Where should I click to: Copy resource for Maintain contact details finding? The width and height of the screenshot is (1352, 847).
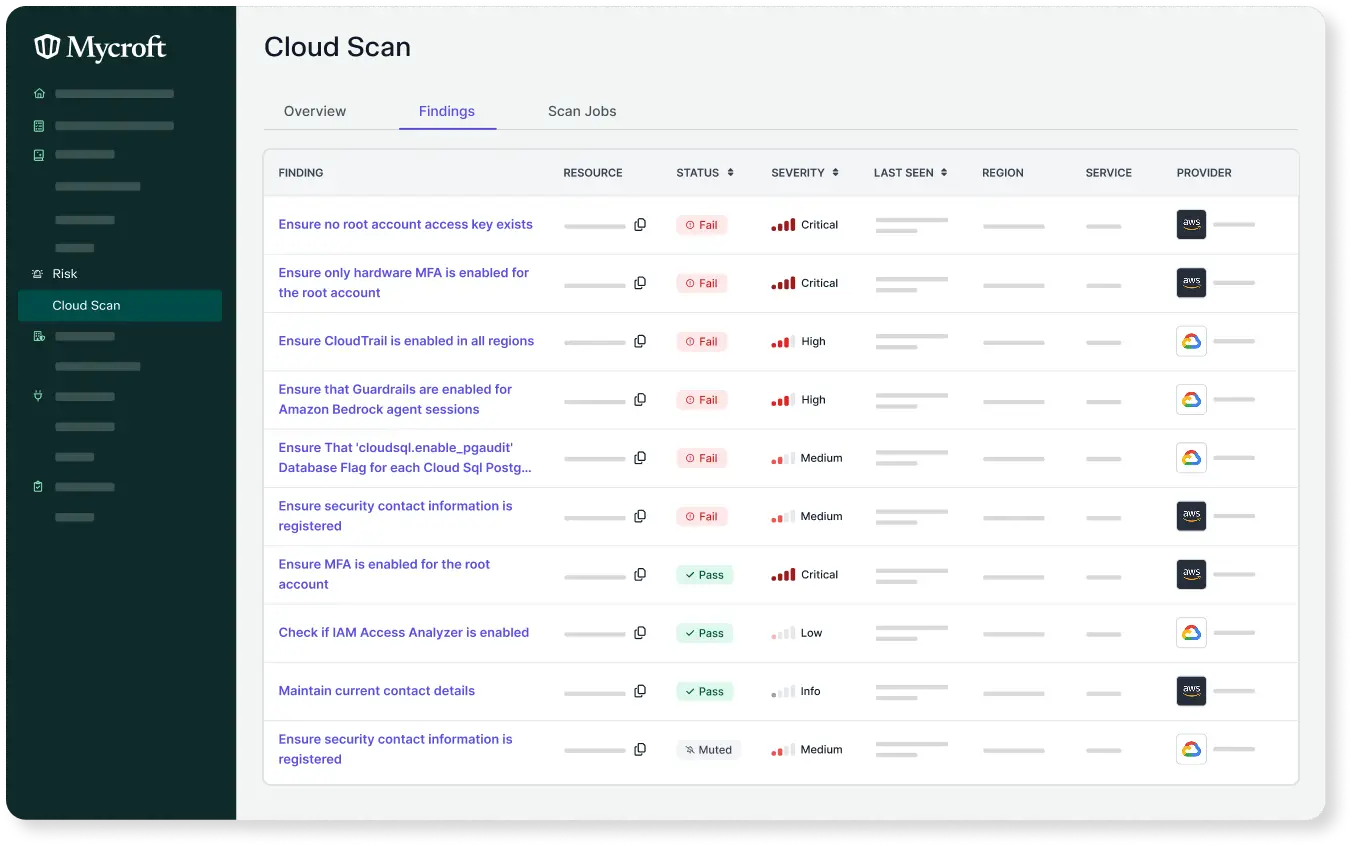[x=640, y=691]
